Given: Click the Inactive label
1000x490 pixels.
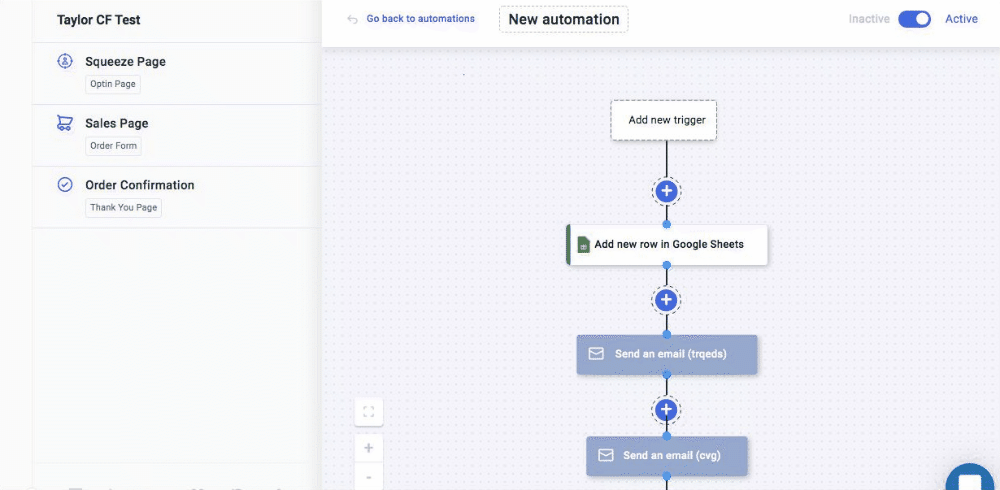Looking at the screenshot, I should [869, 19].
